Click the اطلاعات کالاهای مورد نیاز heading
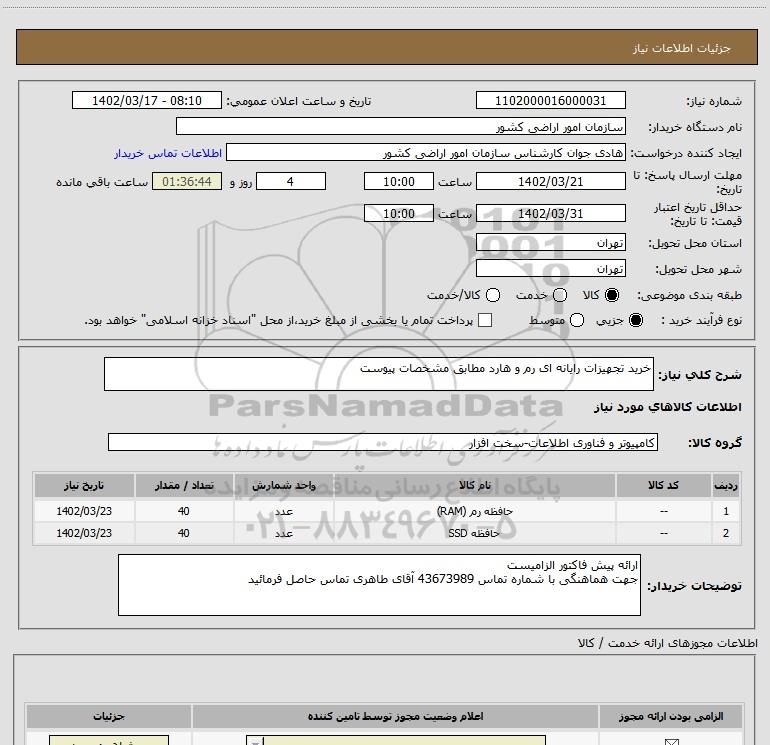 667,407
